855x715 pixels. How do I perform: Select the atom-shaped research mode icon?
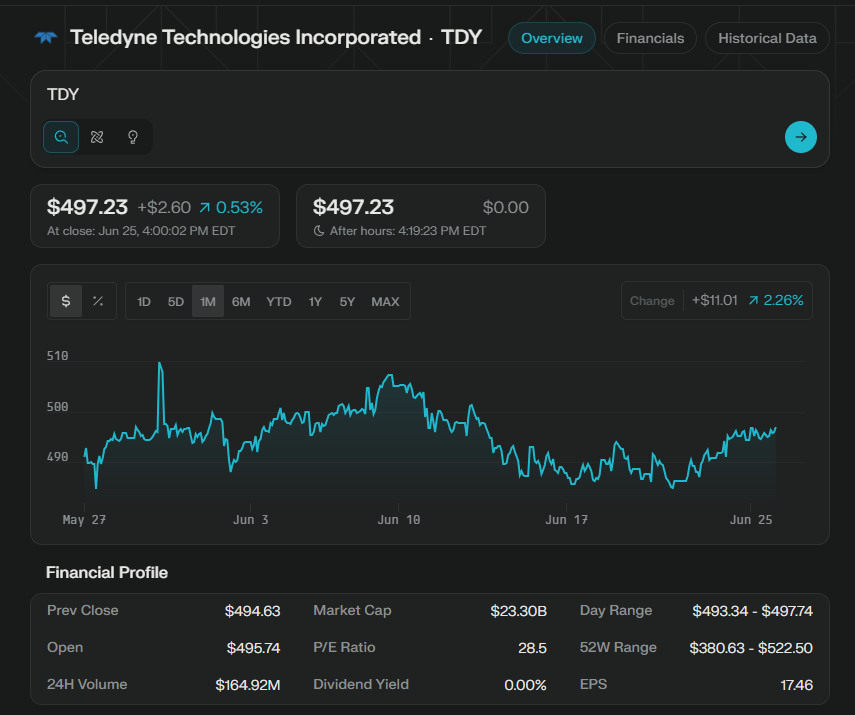point(97,137)
